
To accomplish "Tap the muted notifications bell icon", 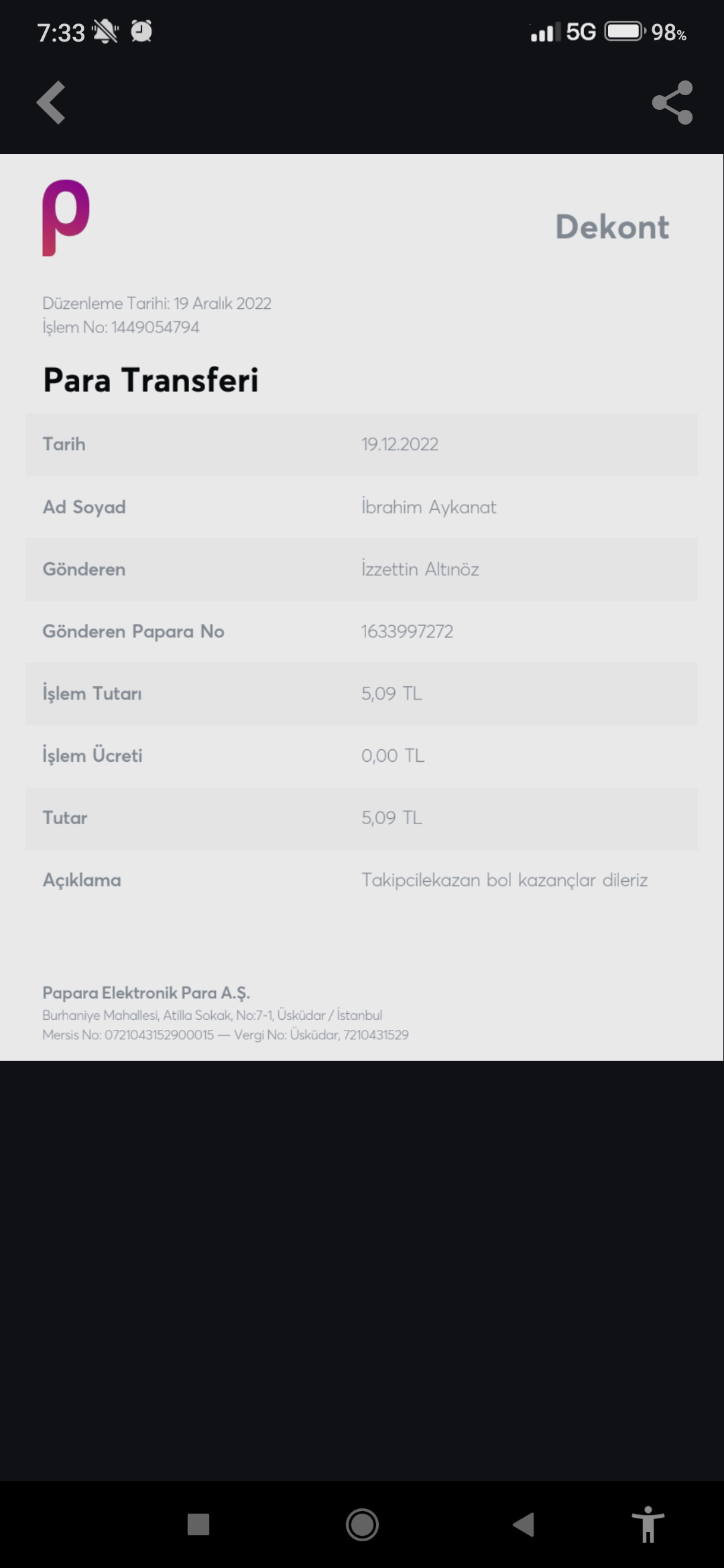I will (x=105, y=31).
